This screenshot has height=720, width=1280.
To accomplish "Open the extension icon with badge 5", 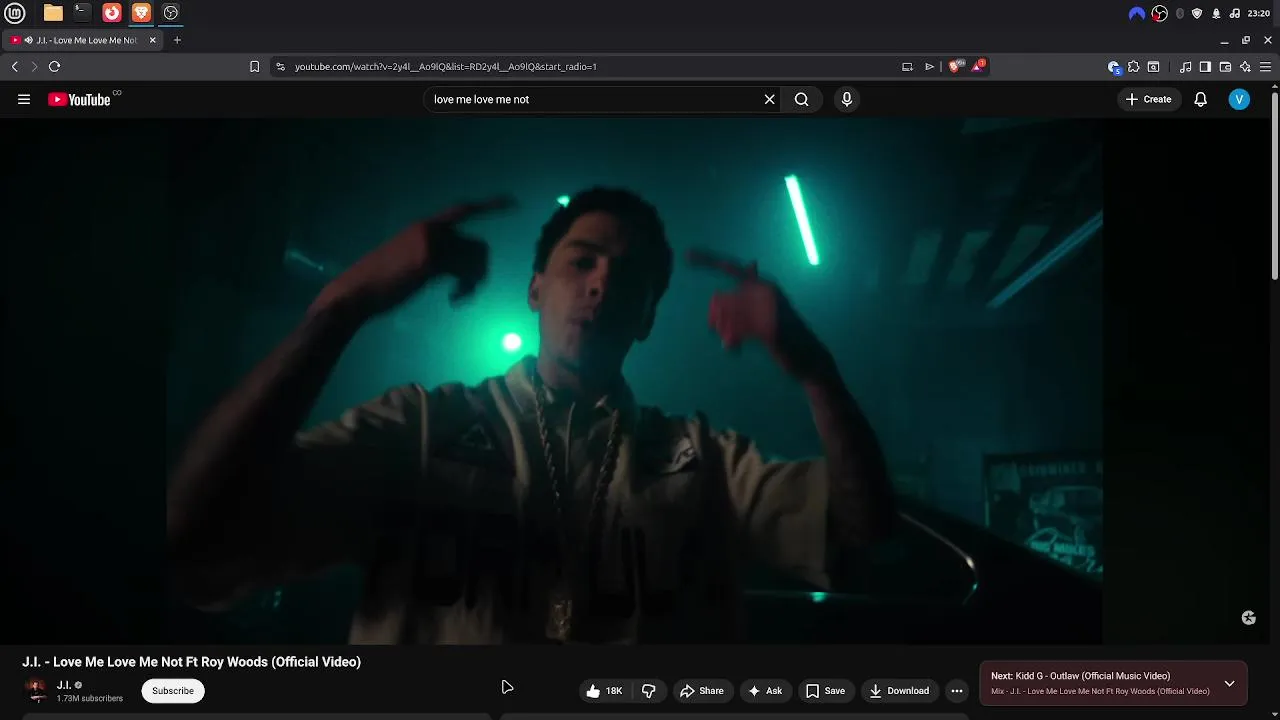I will click(1114, 67).
